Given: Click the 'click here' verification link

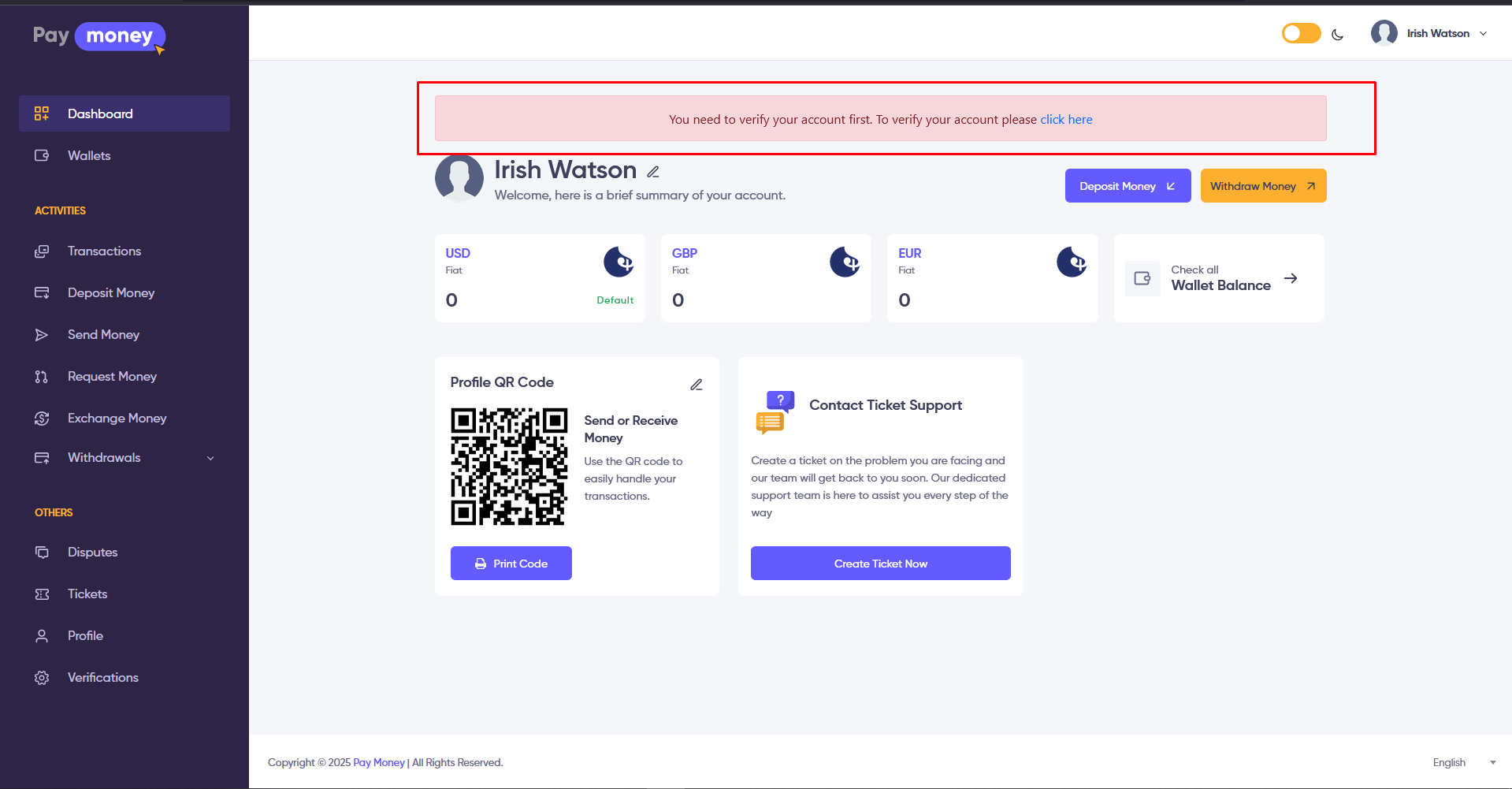Looking at the screenshot, I should point(1066,120).
